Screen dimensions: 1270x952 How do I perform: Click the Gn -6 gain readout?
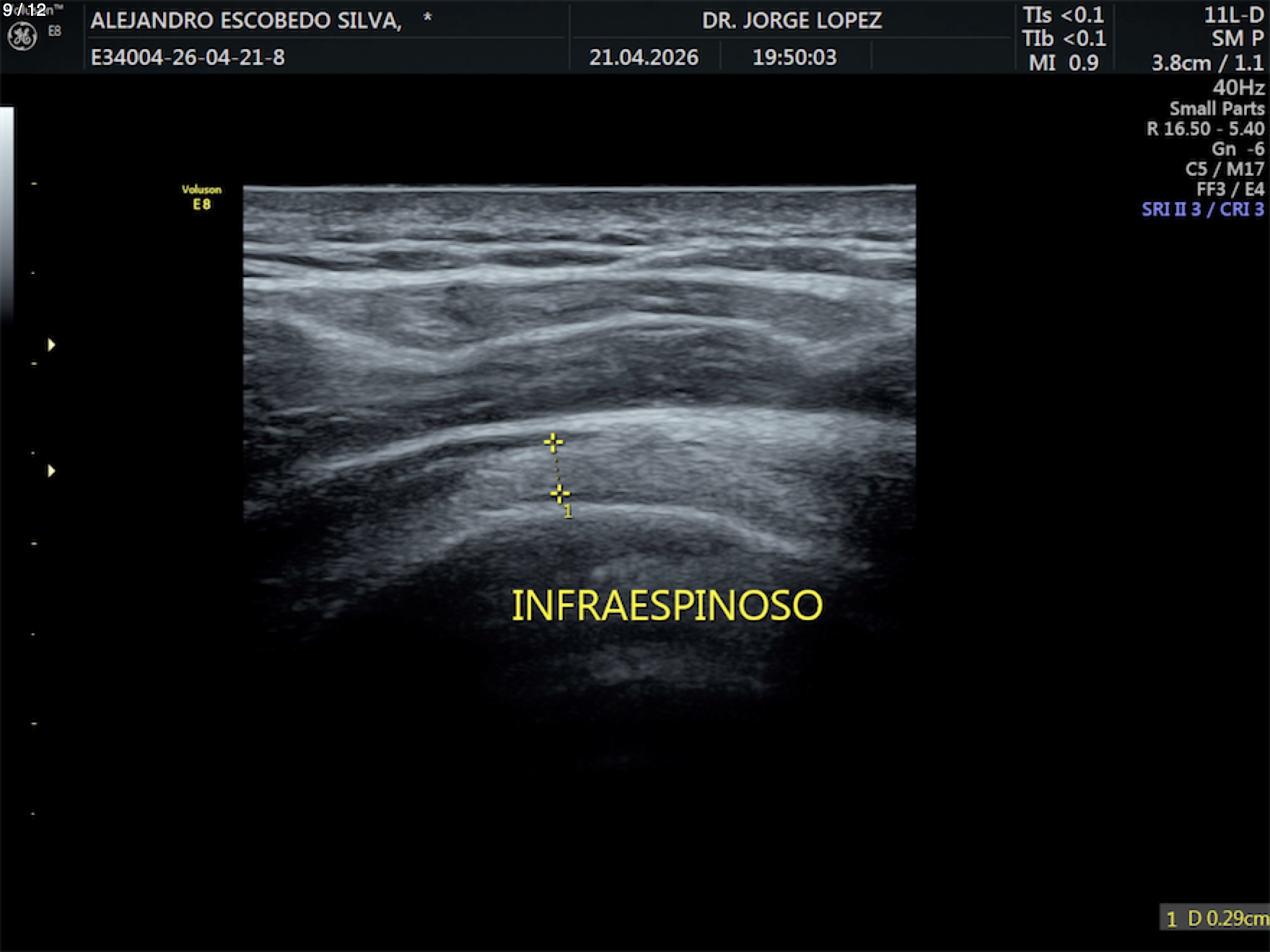point(1238,149)
